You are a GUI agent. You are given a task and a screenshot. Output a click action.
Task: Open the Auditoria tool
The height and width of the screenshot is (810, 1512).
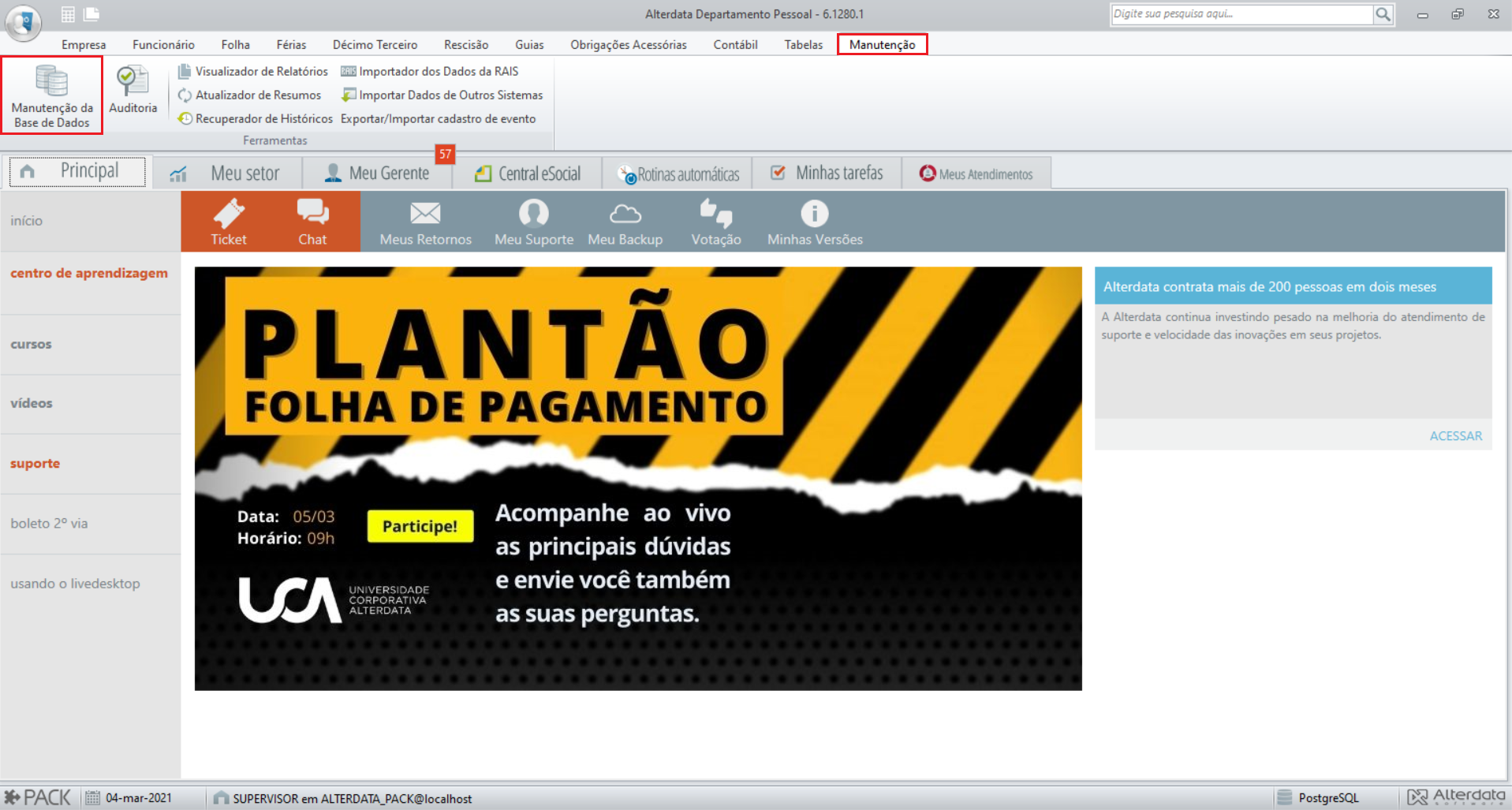click(133, 91)
